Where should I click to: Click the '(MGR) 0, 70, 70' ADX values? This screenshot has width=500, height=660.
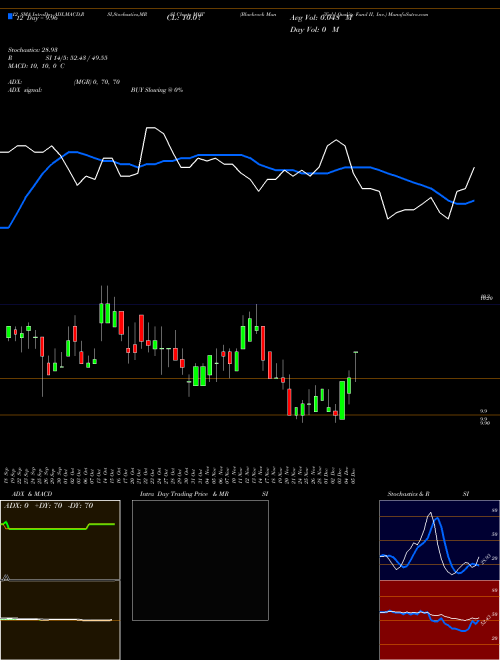tap(97, 82)
